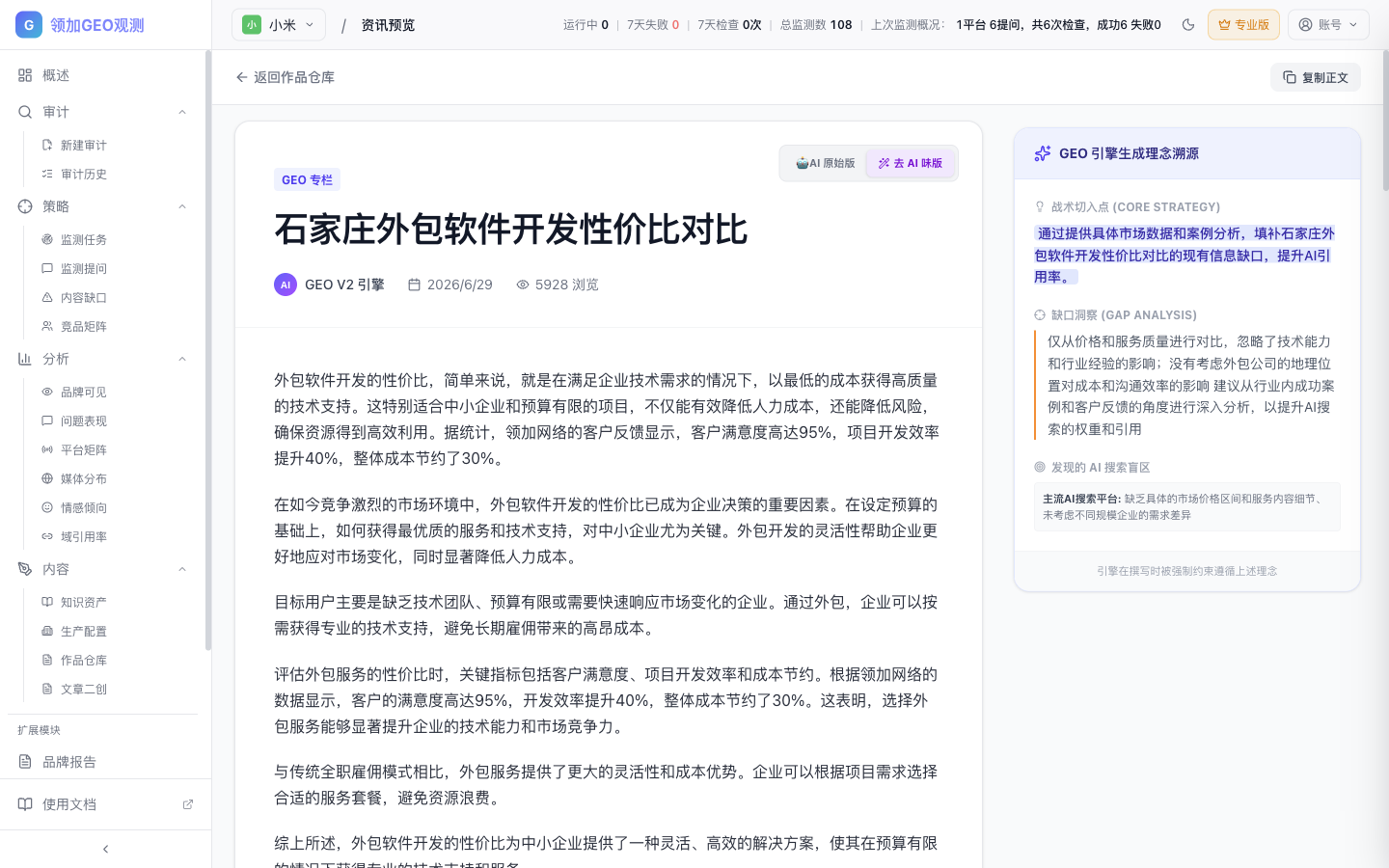The image size is (1389, 868).
Task: Click the 资讯预览 breadcrumb text
Action: tap(388, 25)
